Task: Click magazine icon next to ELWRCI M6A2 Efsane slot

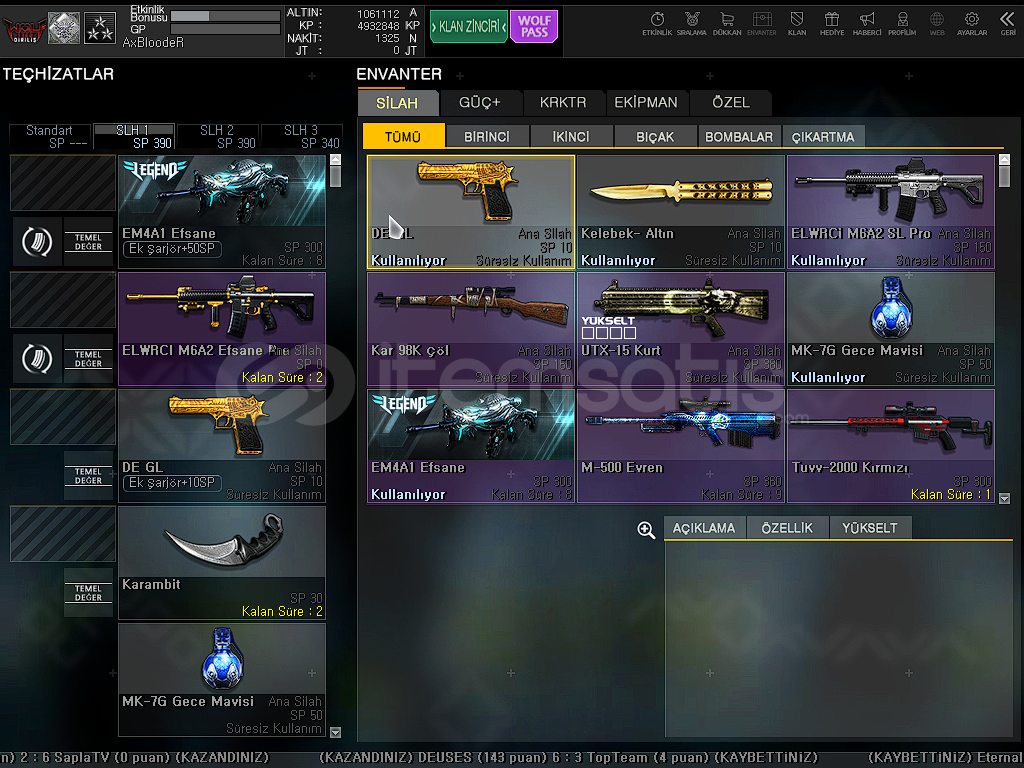Action: click(37, 359)
